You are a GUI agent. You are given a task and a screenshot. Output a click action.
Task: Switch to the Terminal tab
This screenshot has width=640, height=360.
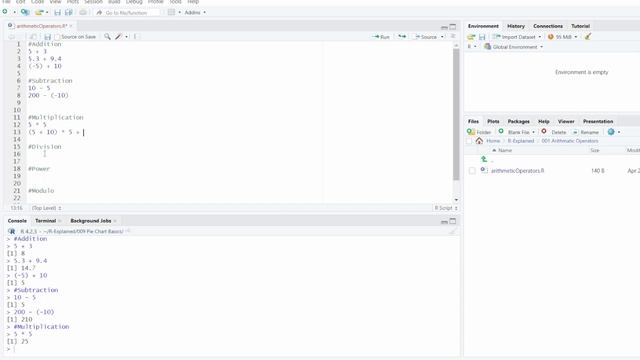pos(45,221)
